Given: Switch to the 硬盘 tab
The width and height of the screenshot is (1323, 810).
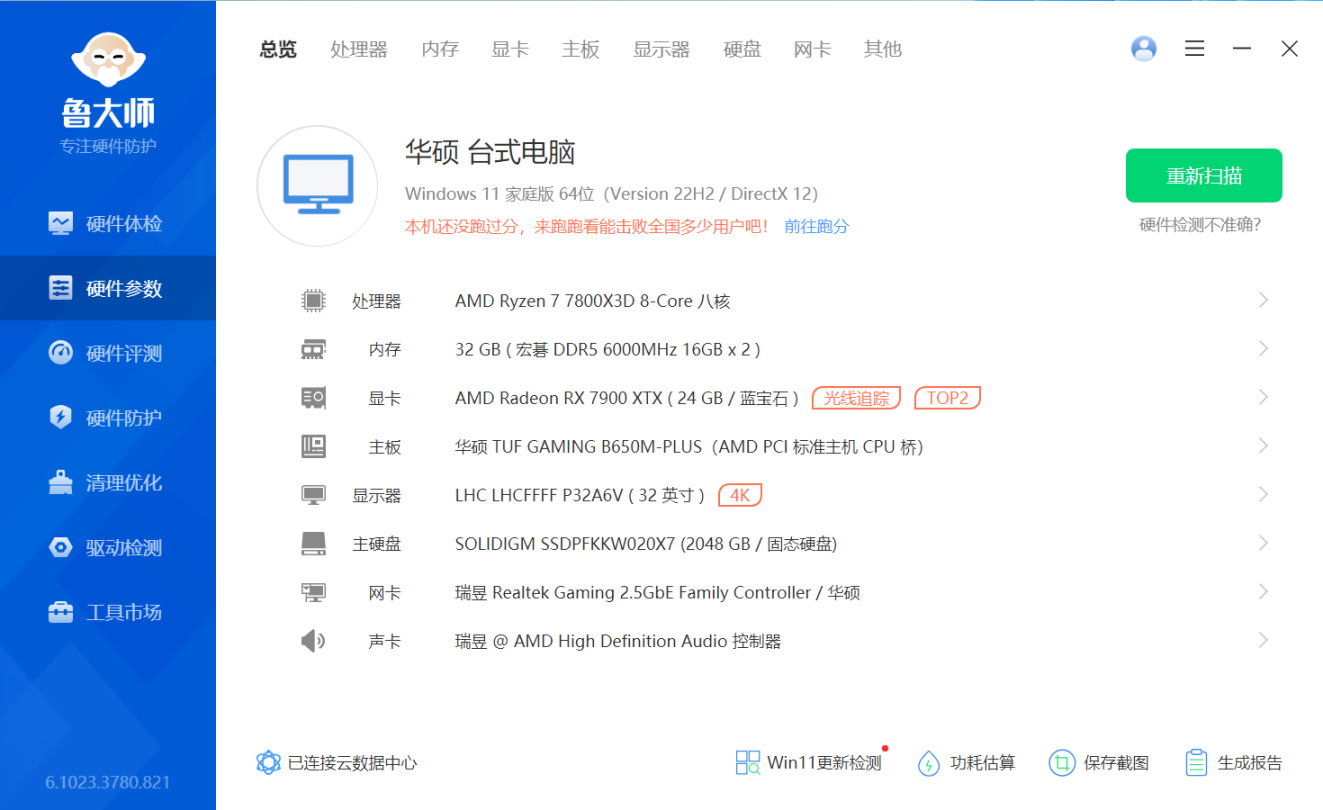Looking at the screenshot, I should click(743, 49).
